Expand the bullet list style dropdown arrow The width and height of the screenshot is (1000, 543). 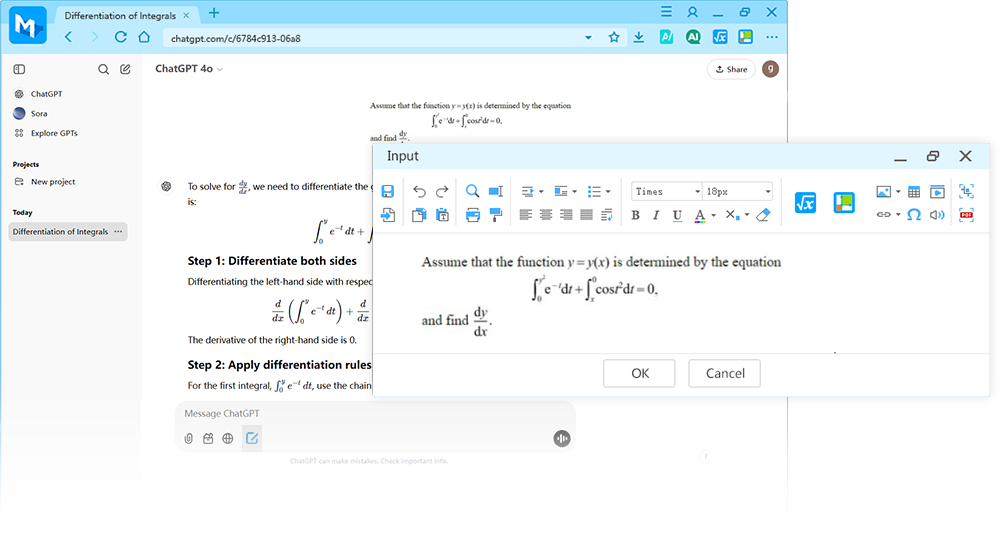click(x=608, y=191)
